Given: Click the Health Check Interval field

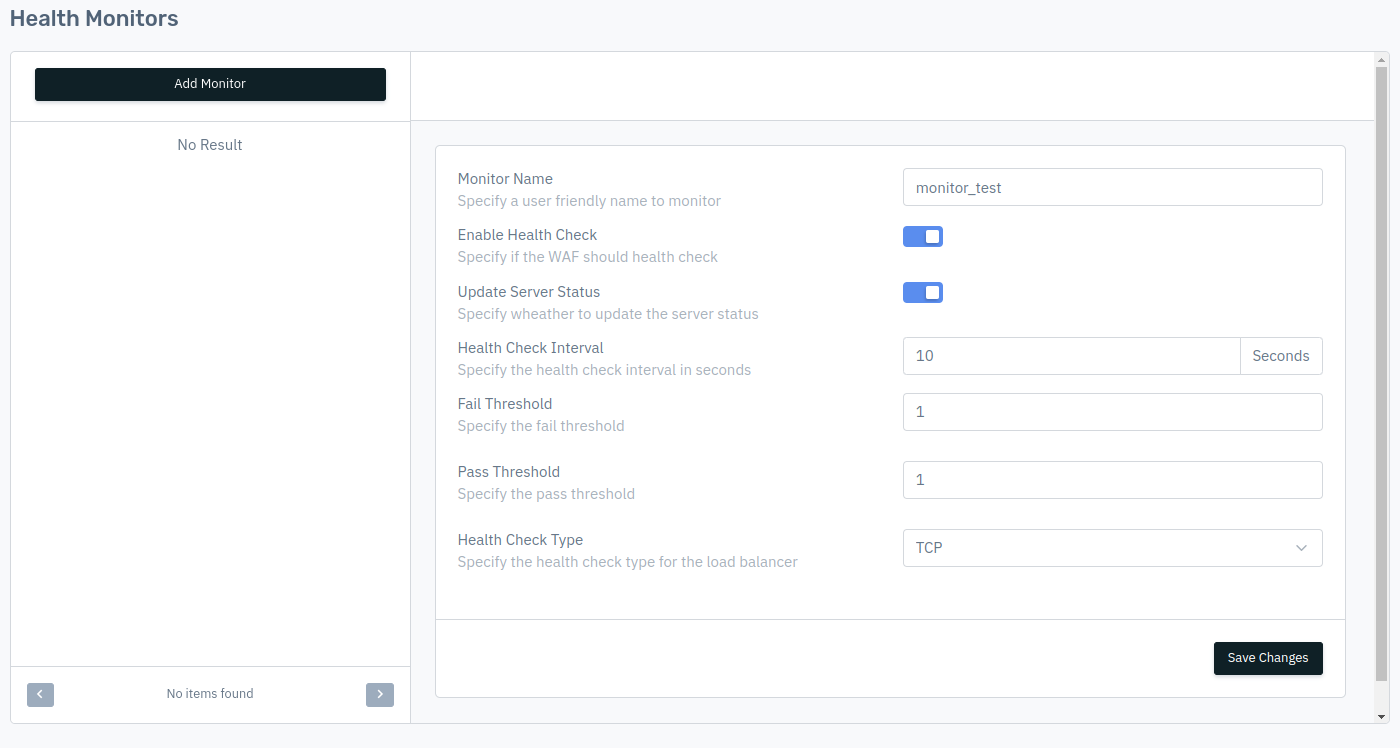Looking at the screenshot, I should (x=1071, y=356).
